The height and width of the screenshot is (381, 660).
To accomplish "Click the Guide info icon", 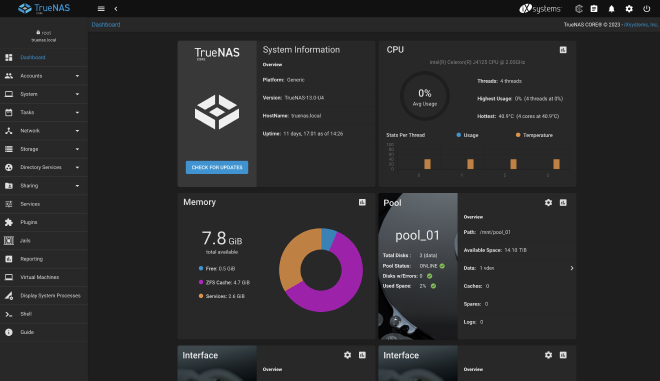I will (x=9, y=332).
